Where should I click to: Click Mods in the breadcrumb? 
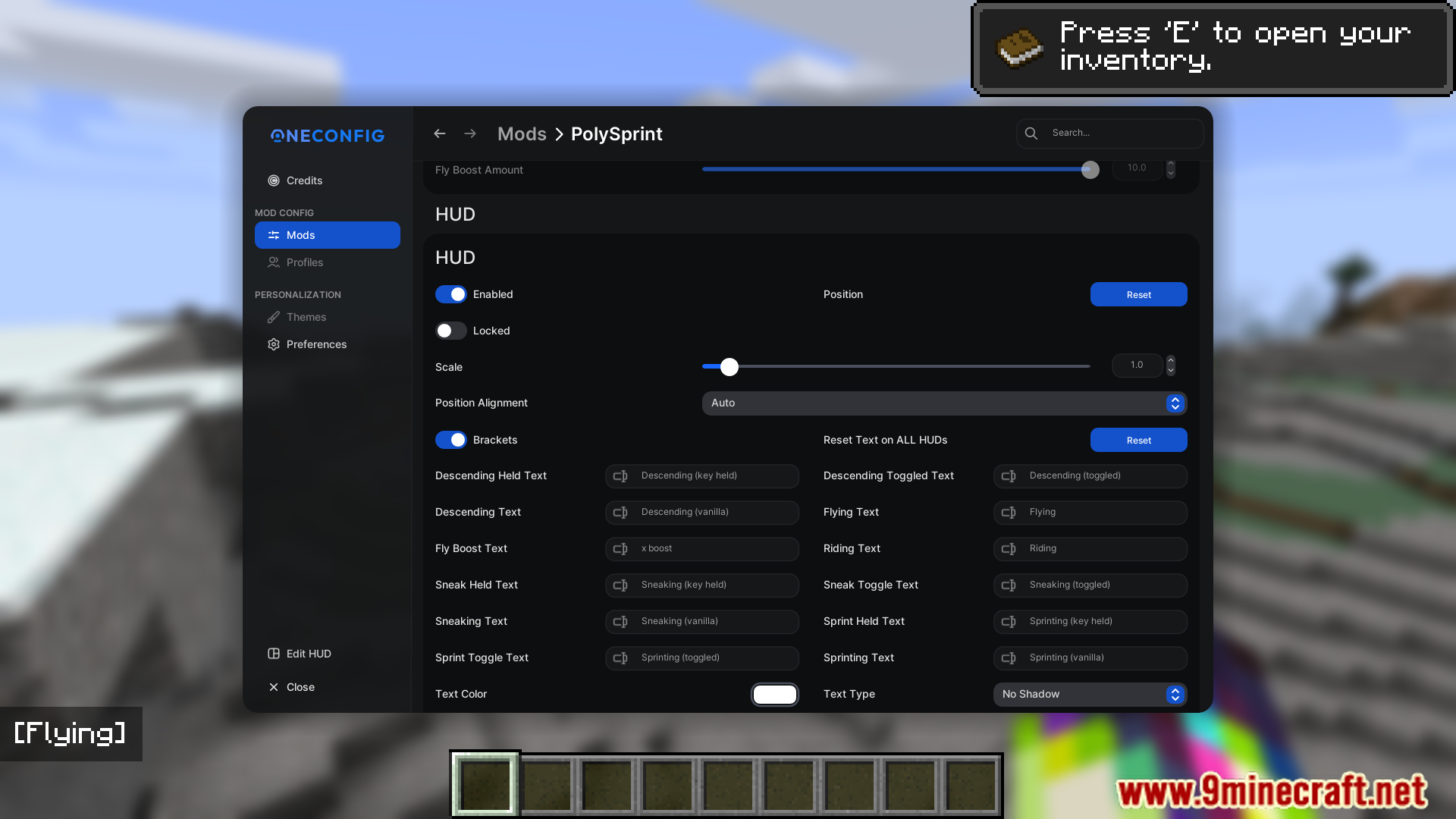522,134
